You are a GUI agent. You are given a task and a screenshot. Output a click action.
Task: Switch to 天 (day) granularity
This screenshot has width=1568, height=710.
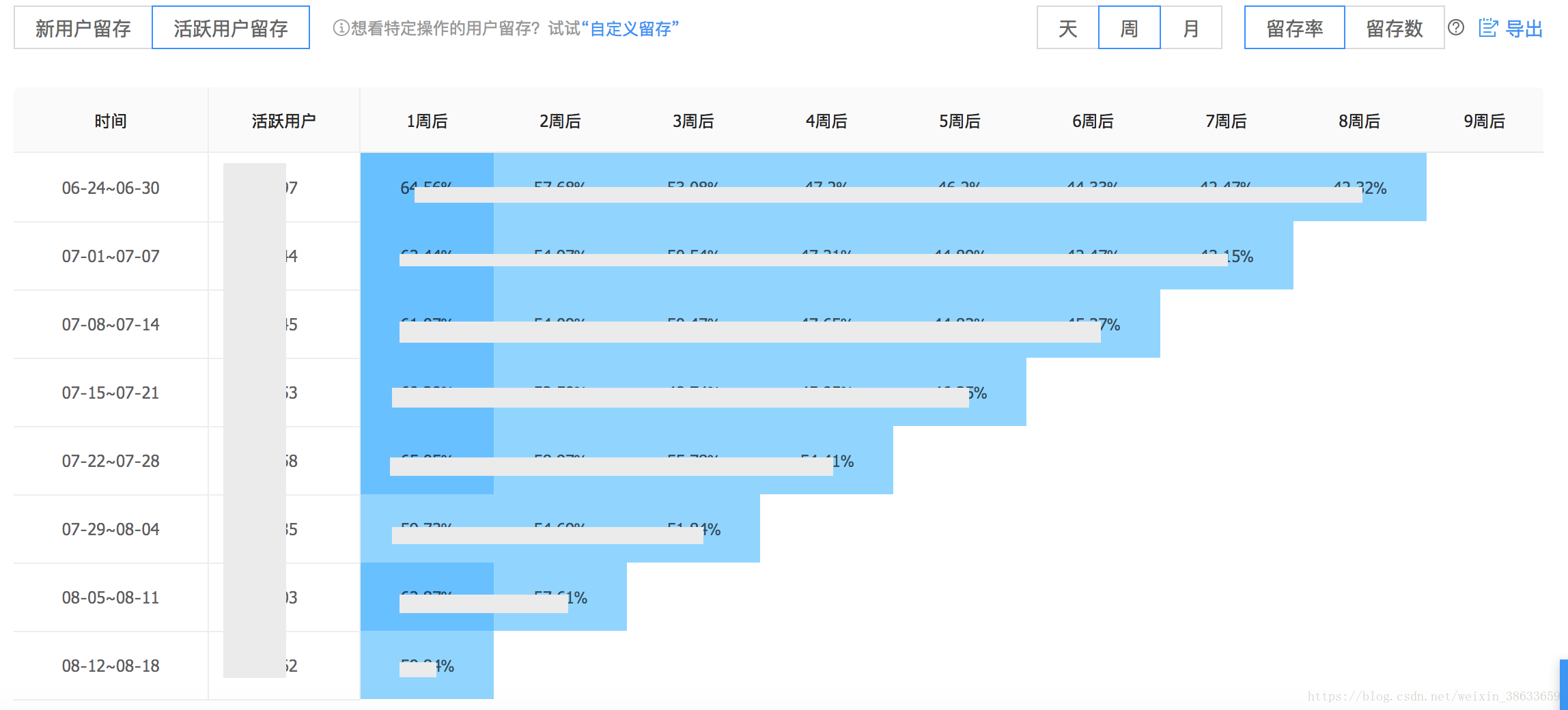1067,28
